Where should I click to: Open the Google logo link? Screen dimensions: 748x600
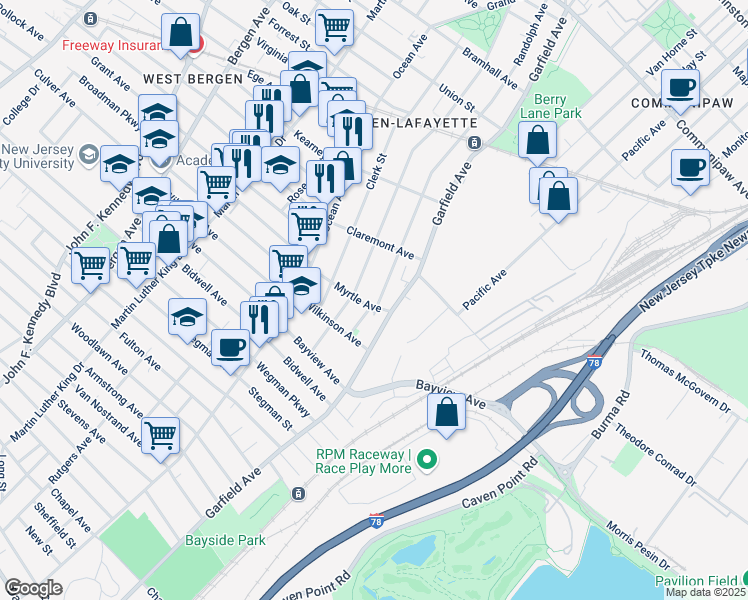(x=33, y=588)
